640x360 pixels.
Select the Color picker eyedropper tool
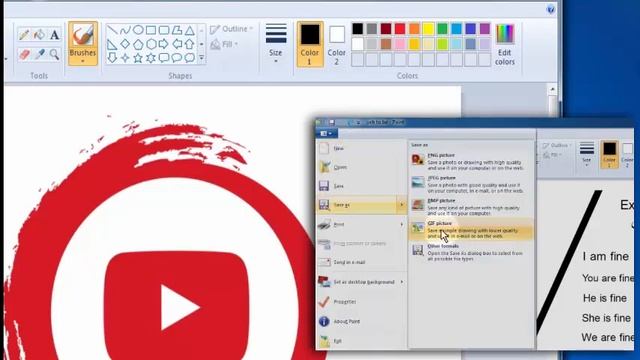pyautogui.click(x=40, y=54)
